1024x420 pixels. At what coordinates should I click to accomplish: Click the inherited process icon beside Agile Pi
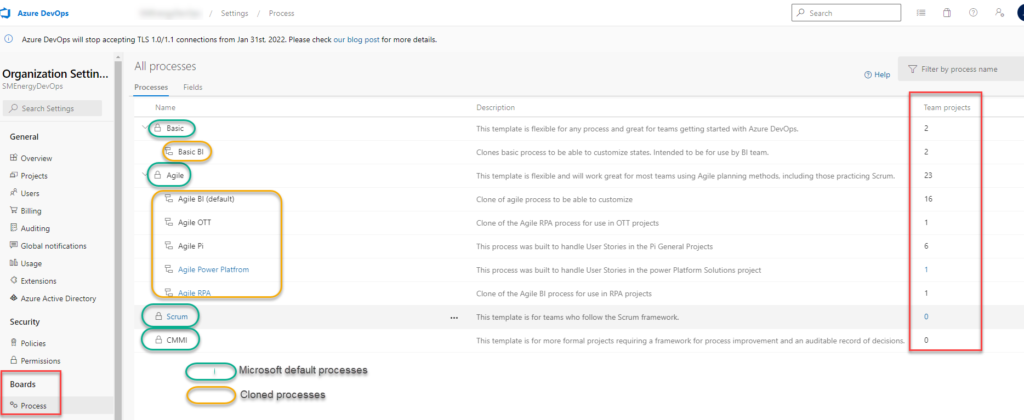point(169,246)
